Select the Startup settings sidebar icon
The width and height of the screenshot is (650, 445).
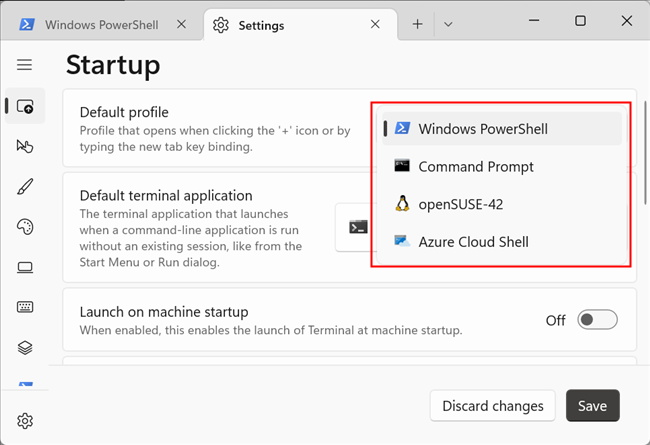pyautogui.click(x=25, y=106)
